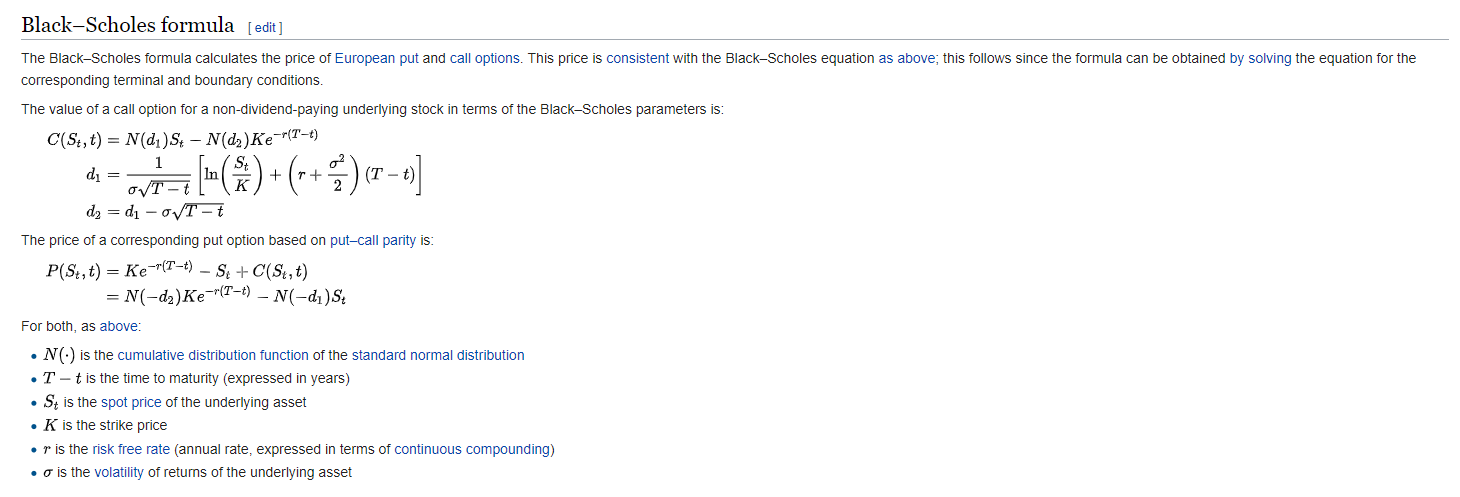
Task: Click 'above' link in 'For both, as above'
Action: click(x=120, y=326)
